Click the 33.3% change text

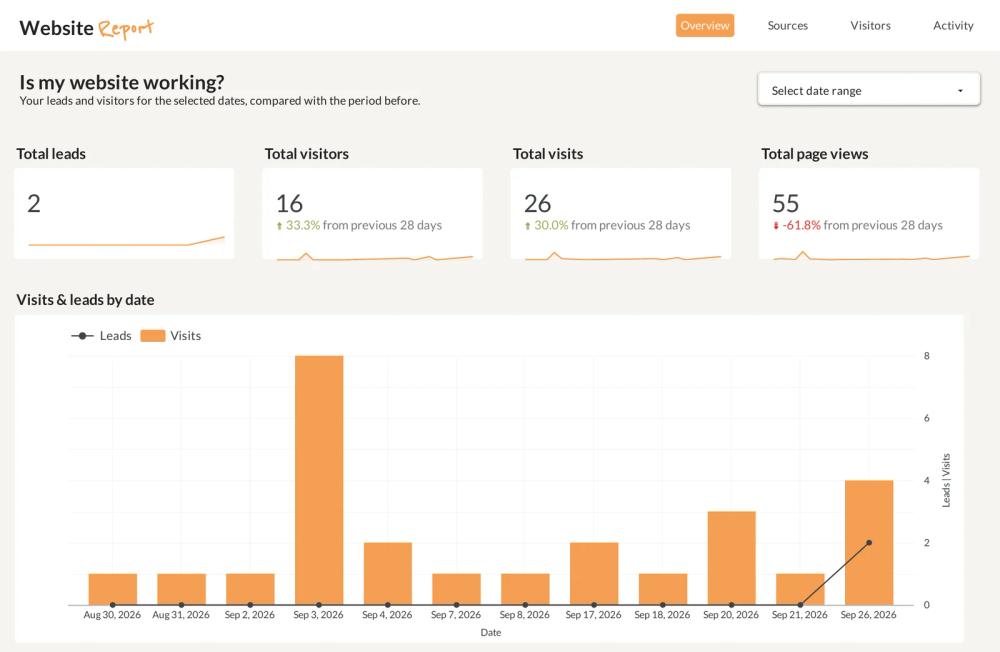click(x=302, y=225)
